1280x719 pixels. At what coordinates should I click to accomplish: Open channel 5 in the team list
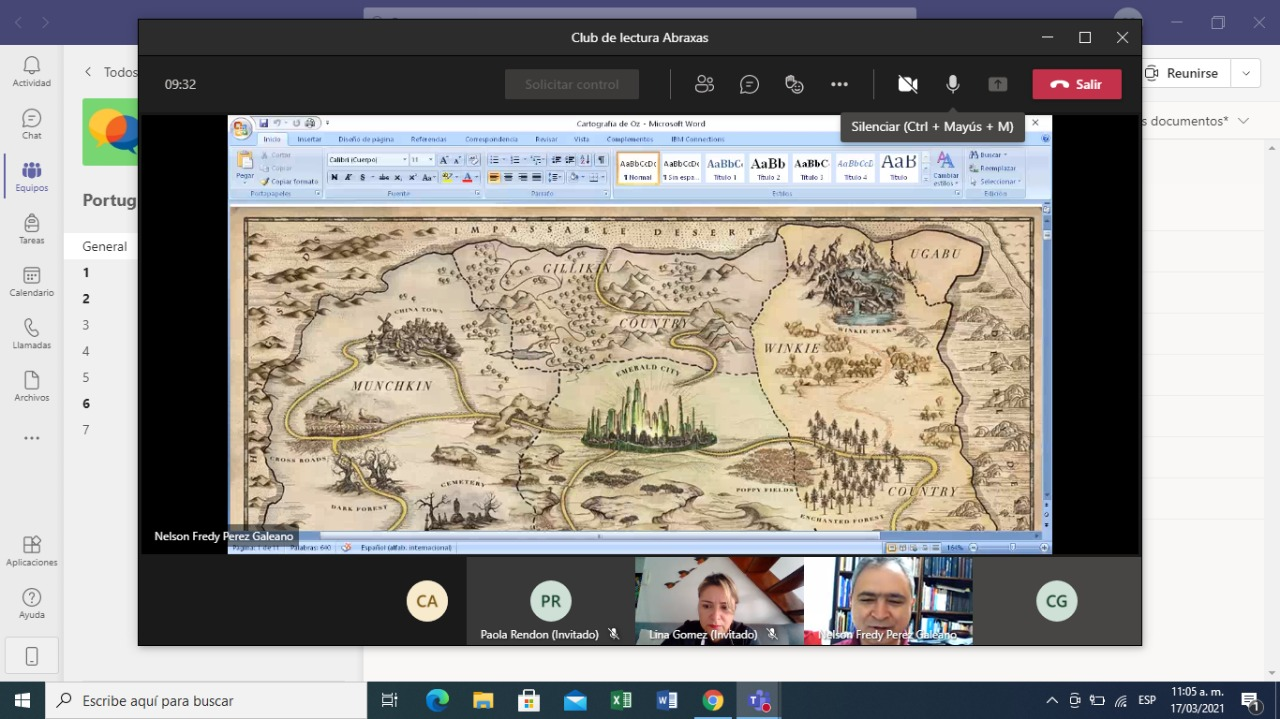(x=86, y=377)
